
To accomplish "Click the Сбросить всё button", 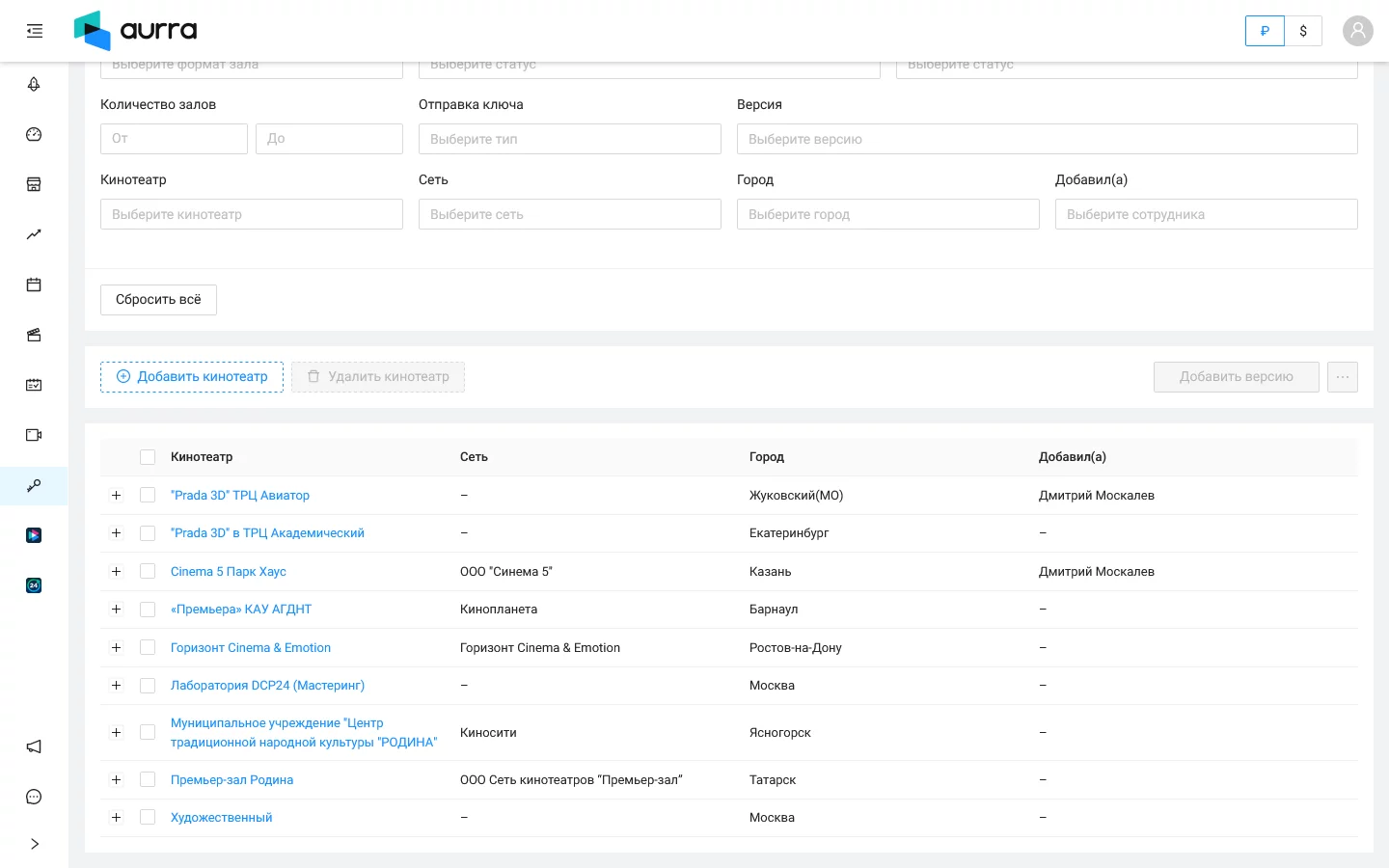I will pos(158,300).
